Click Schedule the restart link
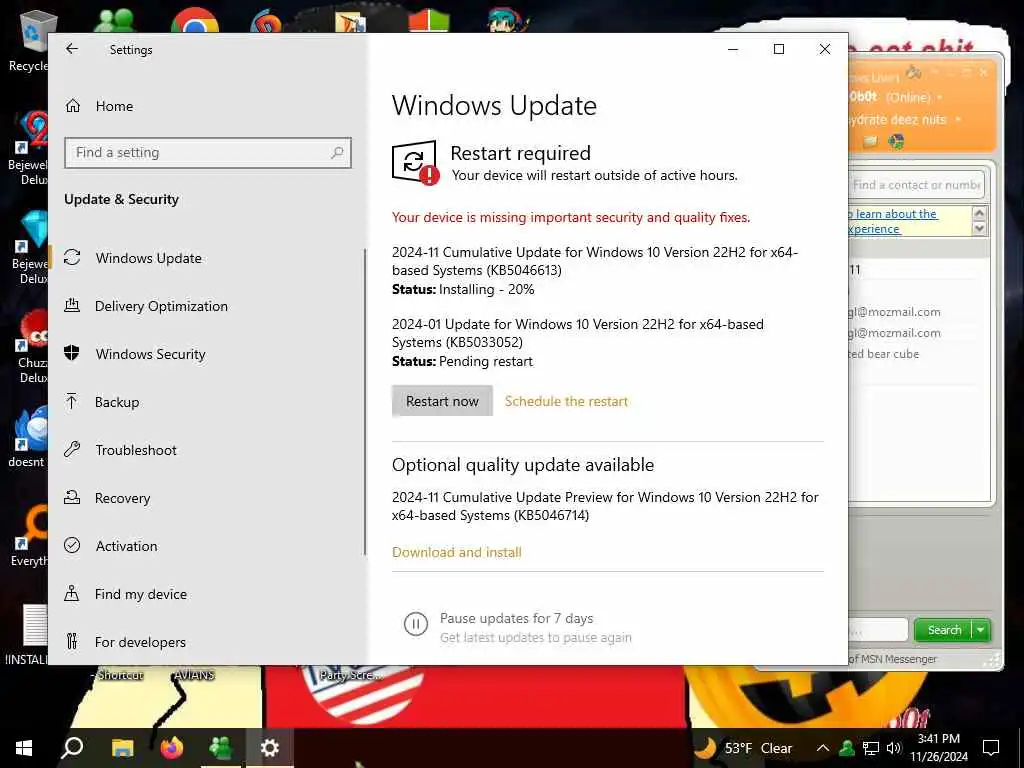This screenshot has width=1024, height=768. pyautogui.click(x=566, y=401)
